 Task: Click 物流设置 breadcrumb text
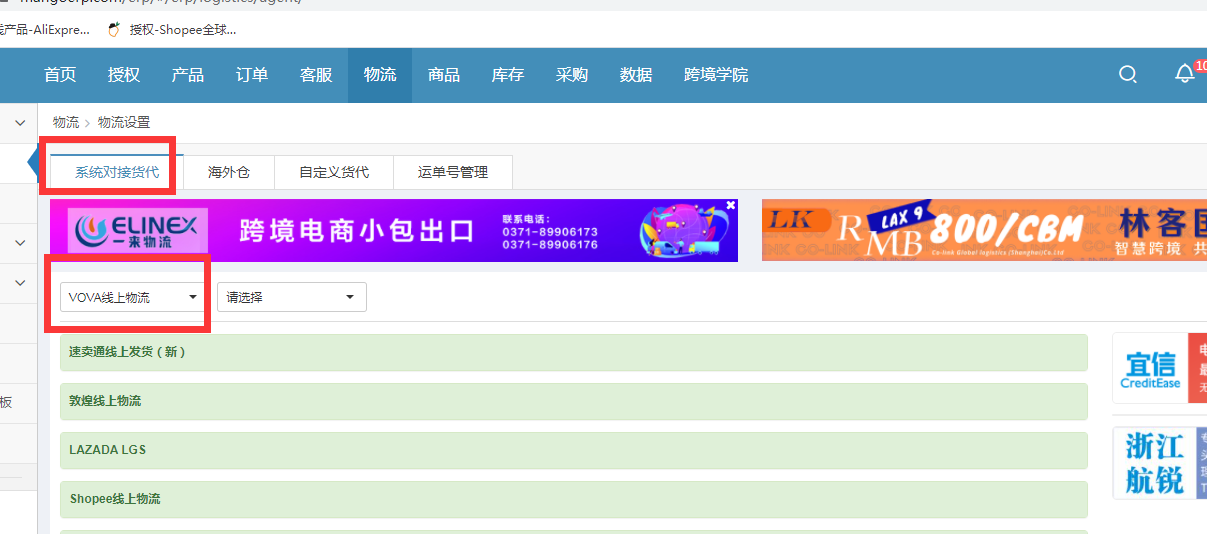[x=124, y=122]
